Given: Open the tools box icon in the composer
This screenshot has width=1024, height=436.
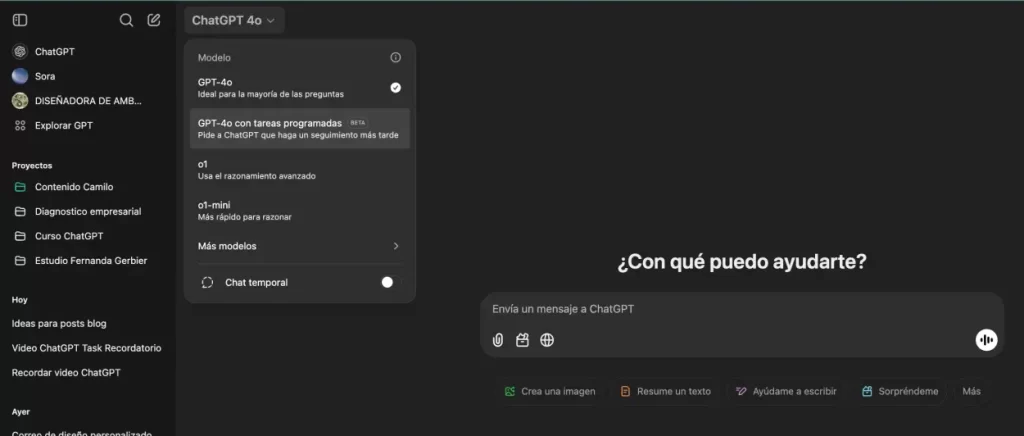Looking at the screenshot, I should pyautogui.click(x=522, y=340).
